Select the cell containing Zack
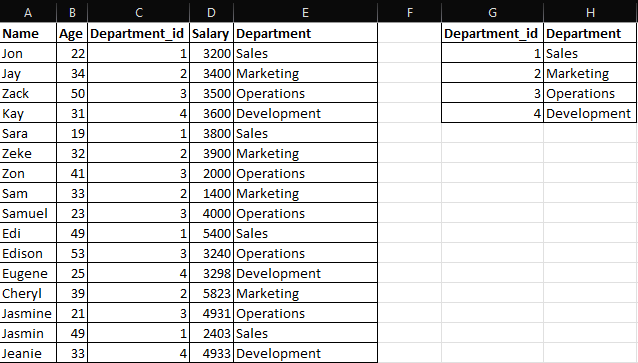 (x=28, y=93)
